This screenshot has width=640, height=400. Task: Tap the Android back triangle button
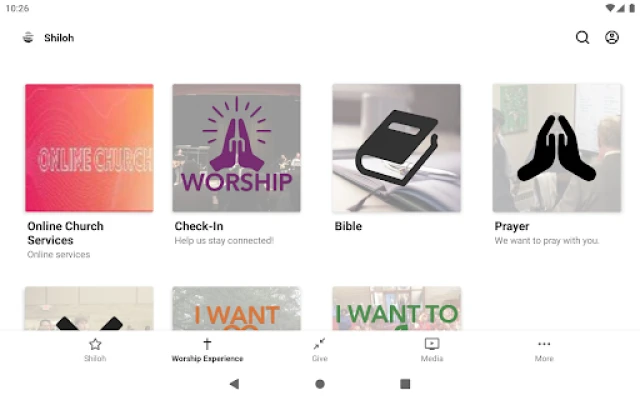[234, 384]
